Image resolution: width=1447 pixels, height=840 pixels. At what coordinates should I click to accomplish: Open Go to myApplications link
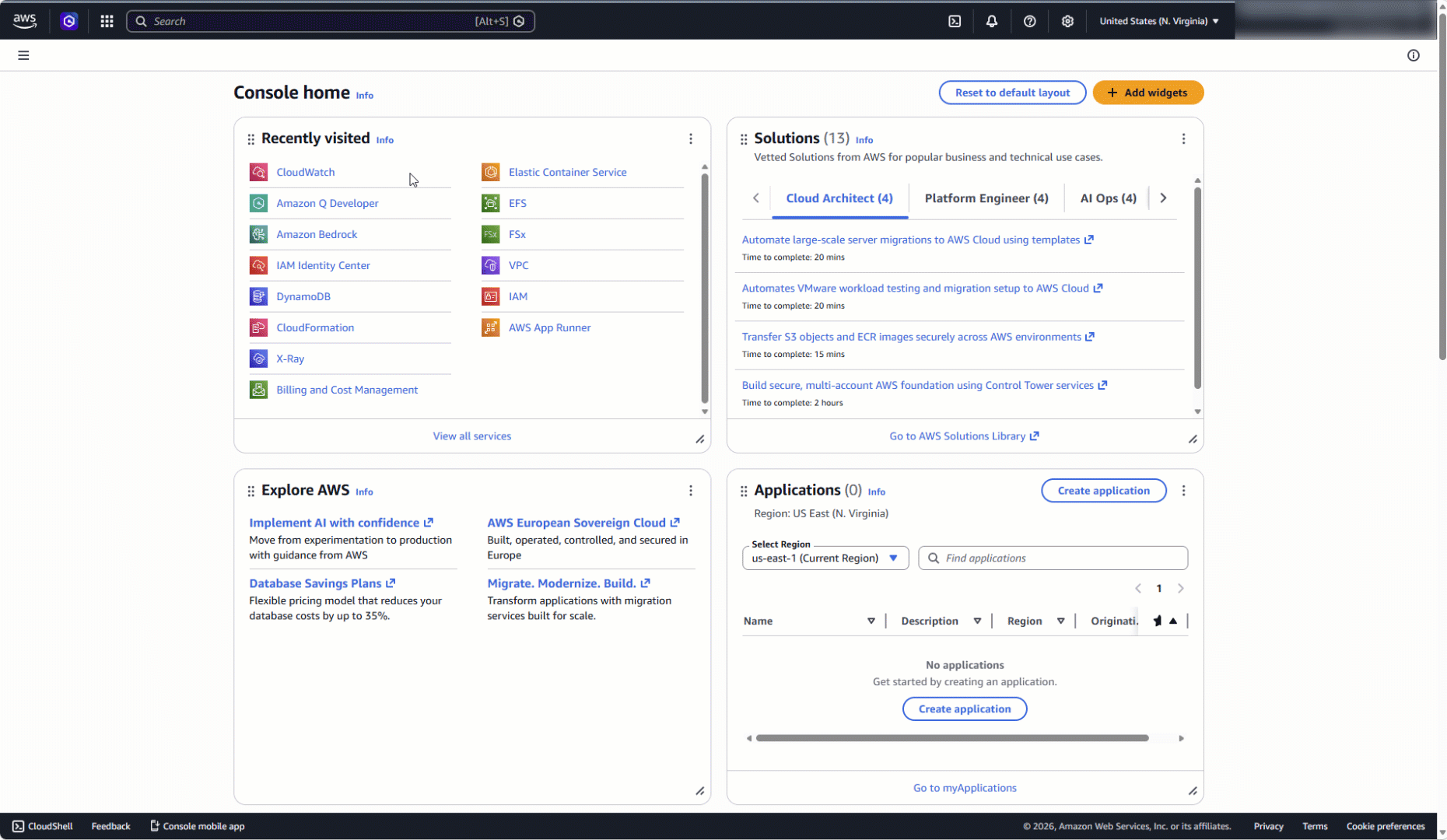pyautogui.click(x=964, y=788)
